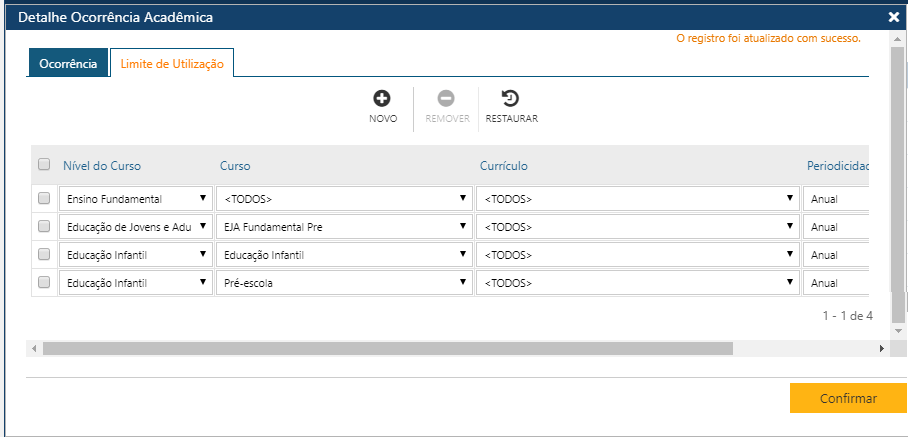Click the vertical scrollbar down arrow

click(x=898, y=330)
